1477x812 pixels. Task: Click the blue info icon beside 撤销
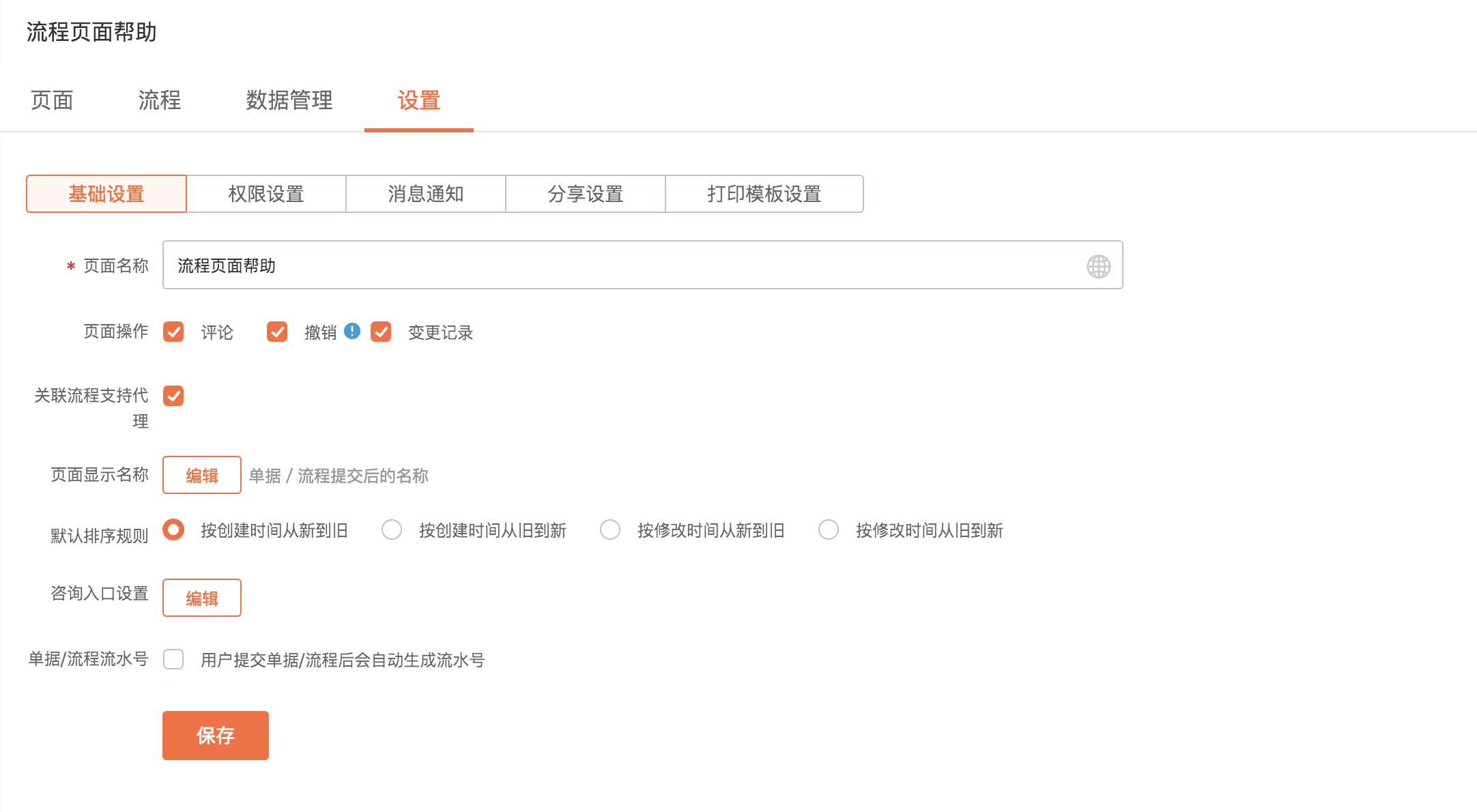[x=352, y=331]
